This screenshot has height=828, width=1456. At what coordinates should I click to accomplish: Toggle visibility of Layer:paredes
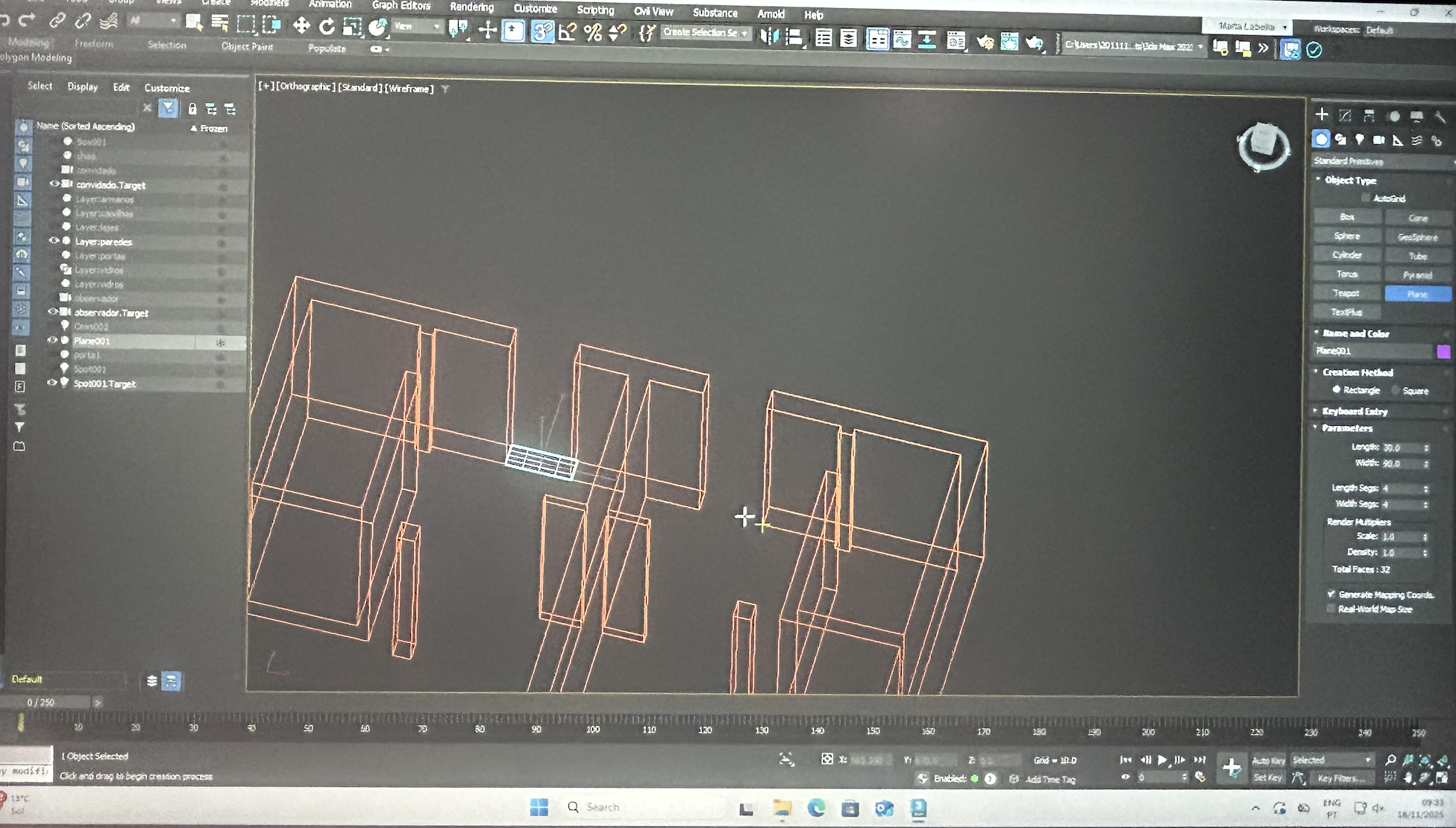pyautogui.click(x=54, y=240)
